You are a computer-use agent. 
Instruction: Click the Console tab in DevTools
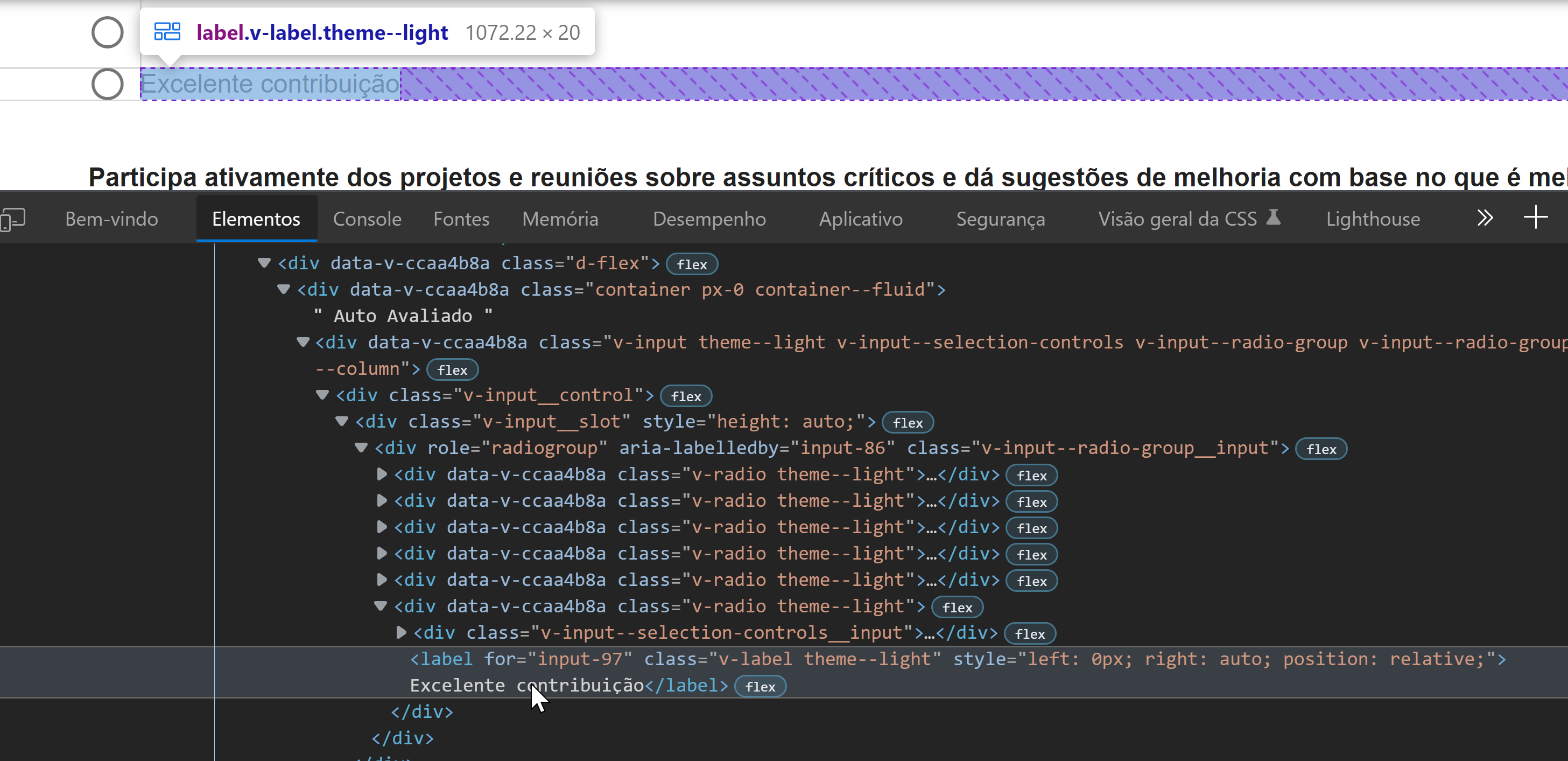[367, 219]
